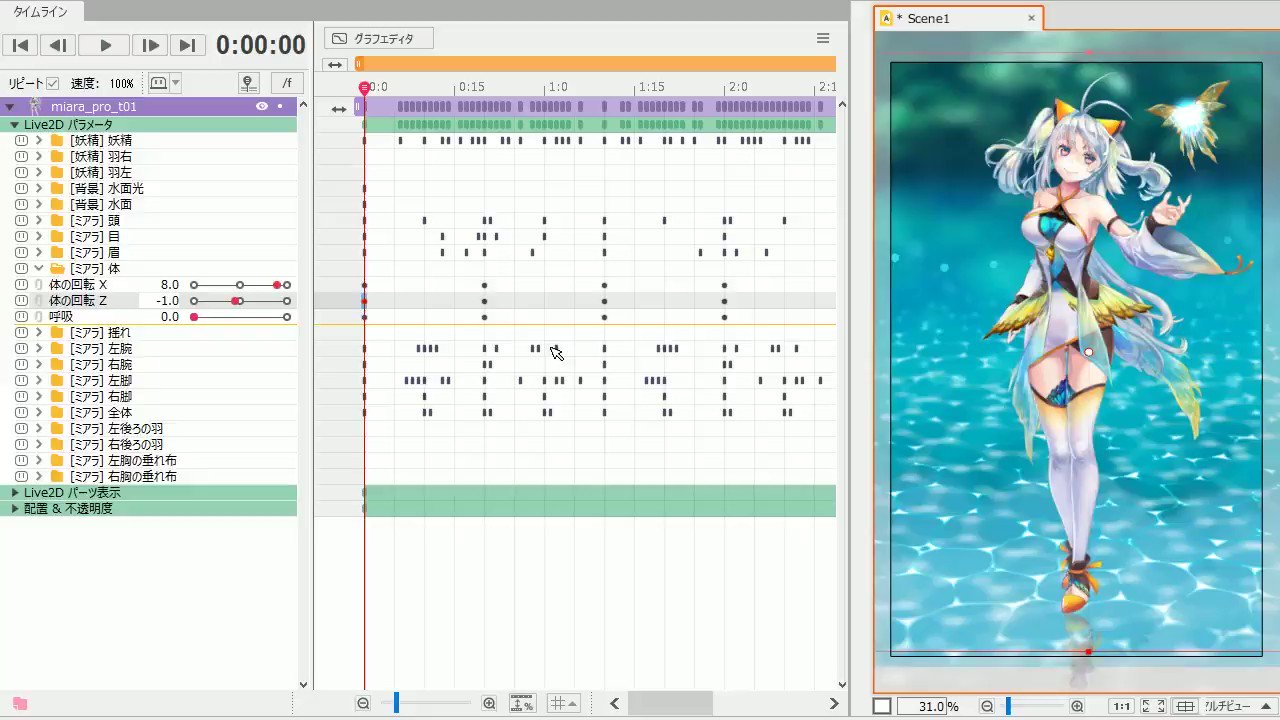Select the [ミアラ] 右腕 folder icon

pos(57,365)
